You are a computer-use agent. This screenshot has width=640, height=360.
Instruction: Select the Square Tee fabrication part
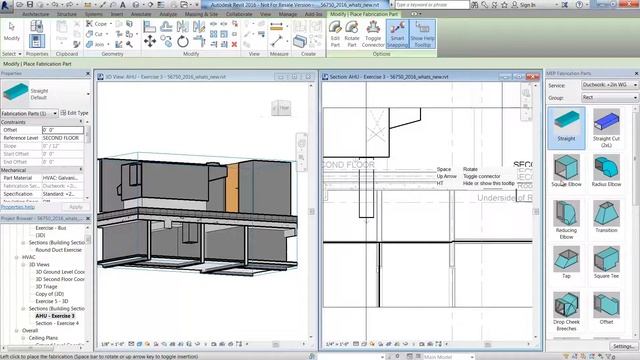[606, 262]
